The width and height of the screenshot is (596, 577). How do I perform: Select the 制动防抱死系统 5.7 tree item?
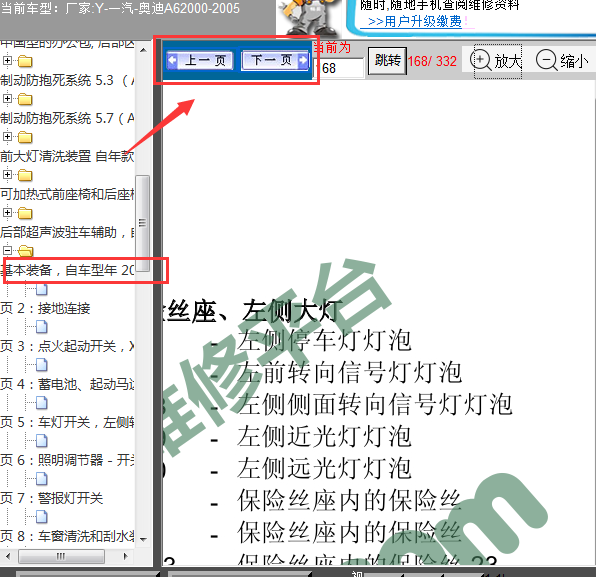click(67, 118)
